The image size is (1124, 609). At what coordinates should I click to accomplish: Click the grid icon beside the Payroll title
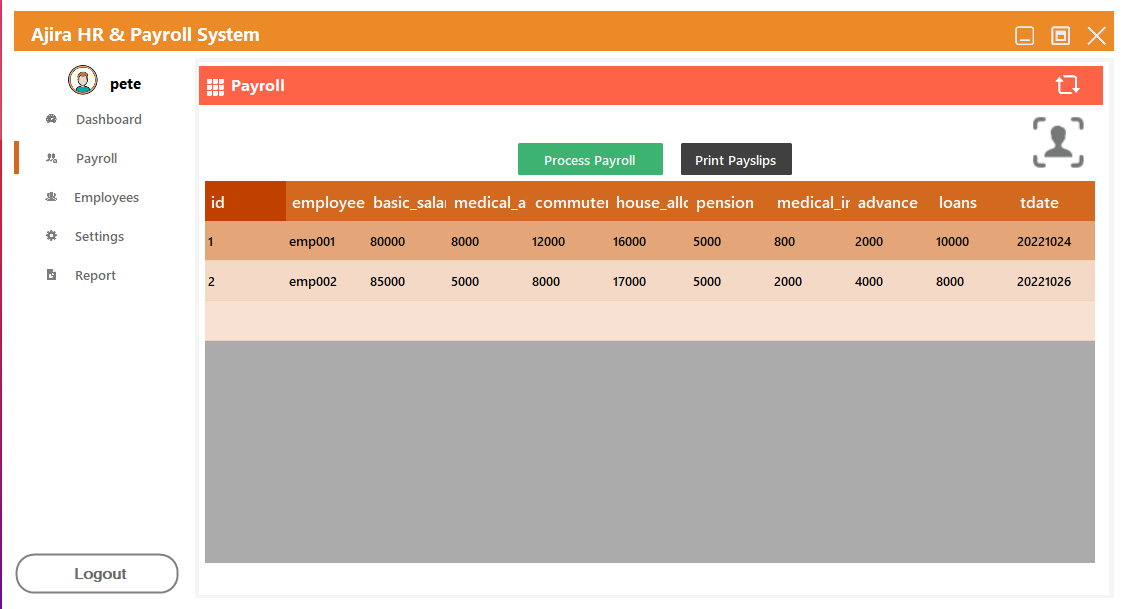[x=215, y=86]
